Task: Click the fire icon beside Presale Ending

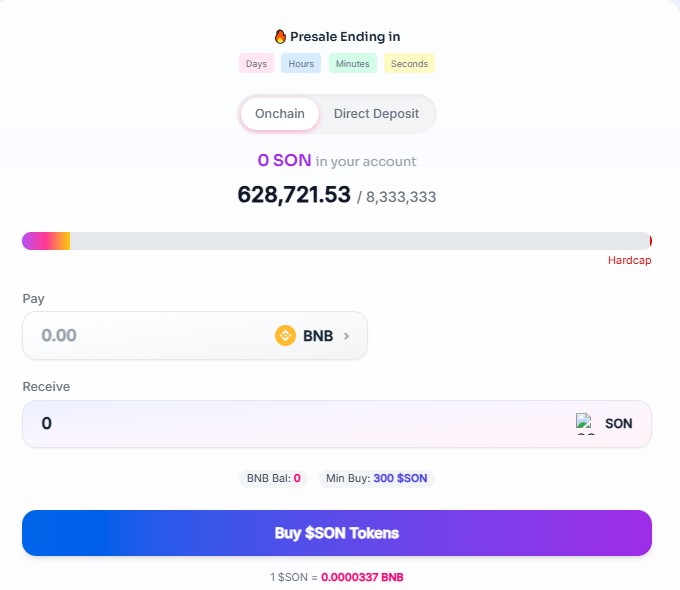Action: [280, 37]
